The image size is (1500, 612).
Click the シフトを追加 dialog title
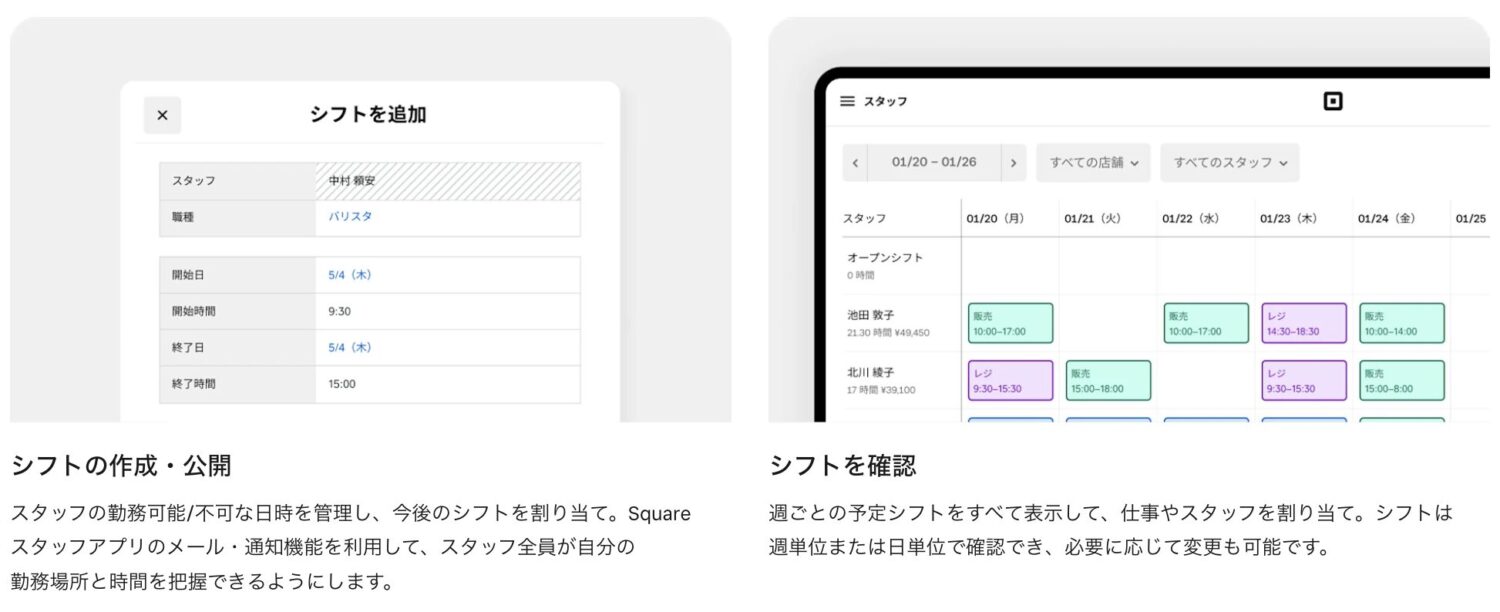[368, 115]
